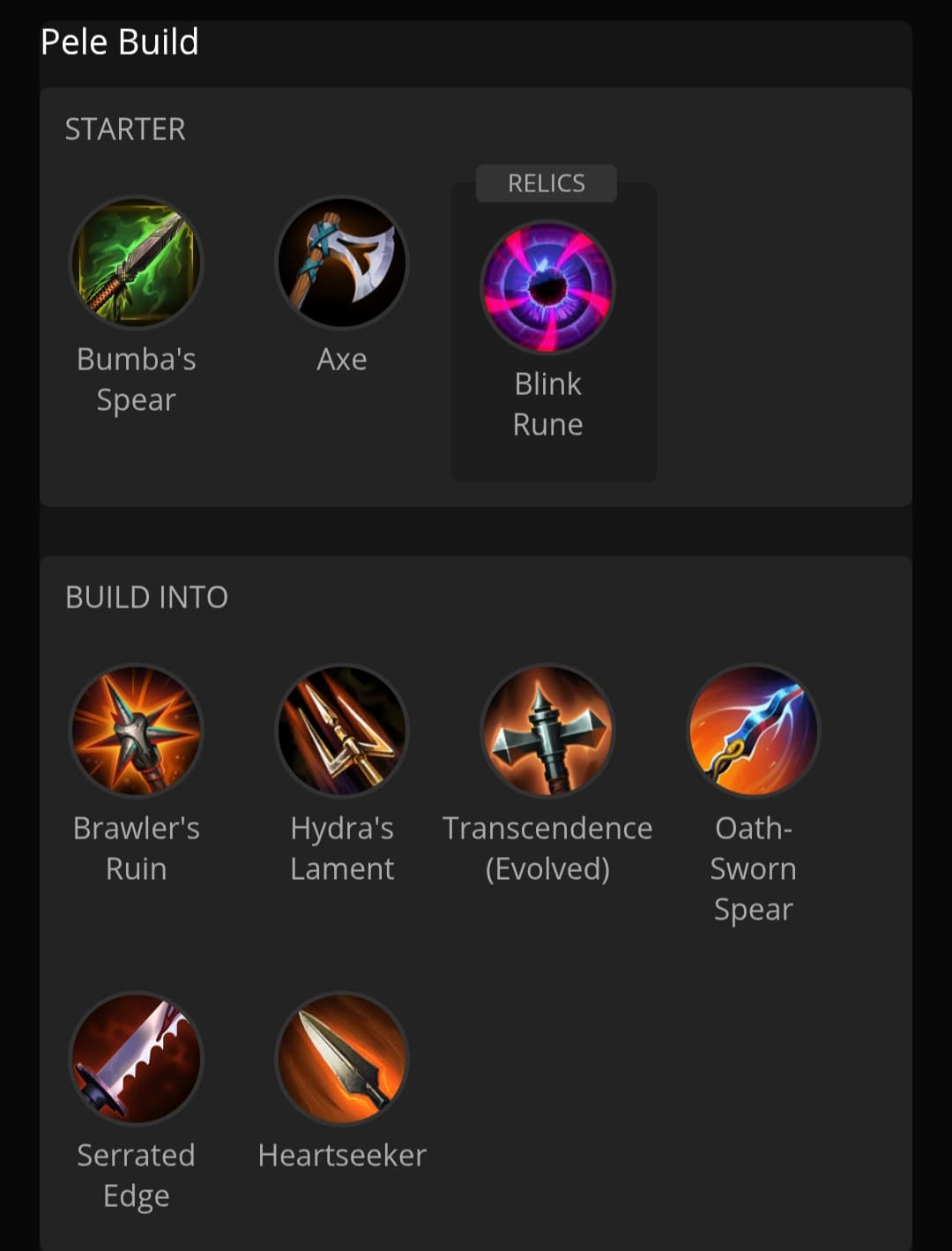This screenshot has height=1251, width=952.
Task: Tap the Oath-Sworn Spear name text
Action: (x=754, y=868)
